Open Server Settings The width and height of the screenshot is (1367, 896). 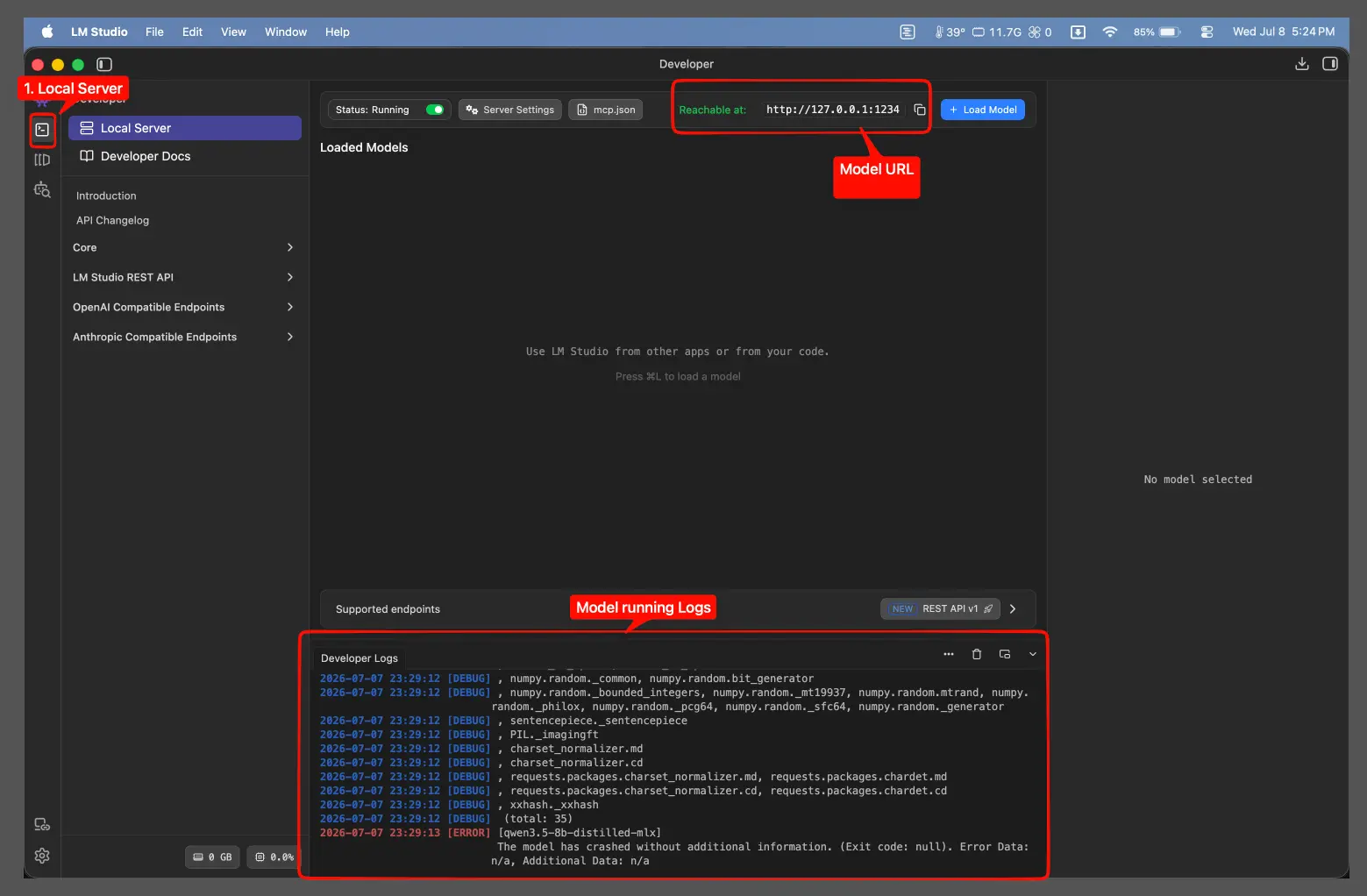coord(510,110)
